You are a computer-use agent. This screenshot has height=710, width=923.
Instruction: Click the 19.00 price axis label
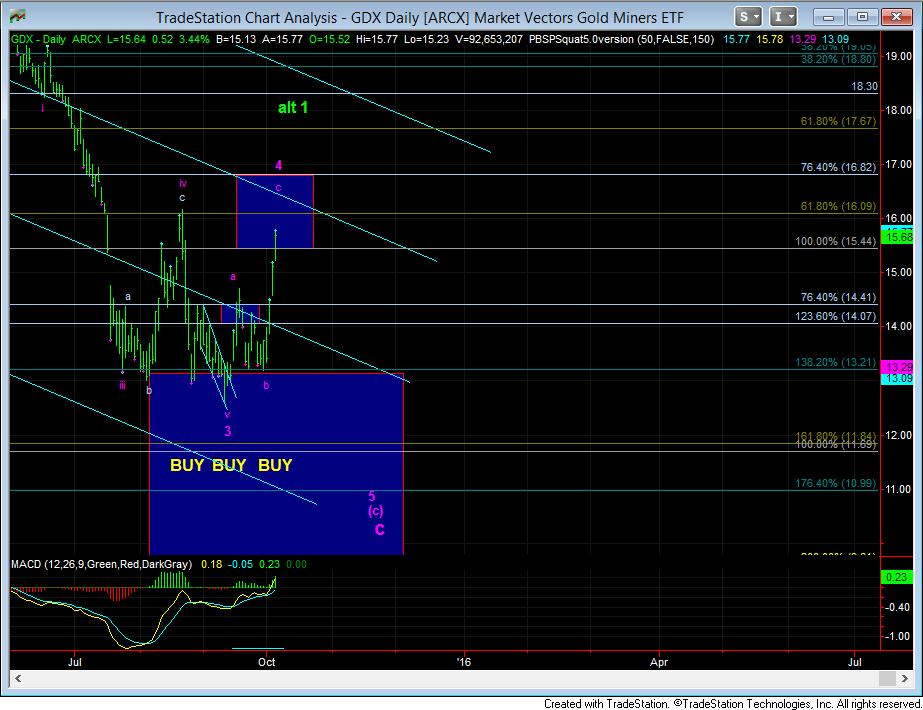tap(899, 57)
